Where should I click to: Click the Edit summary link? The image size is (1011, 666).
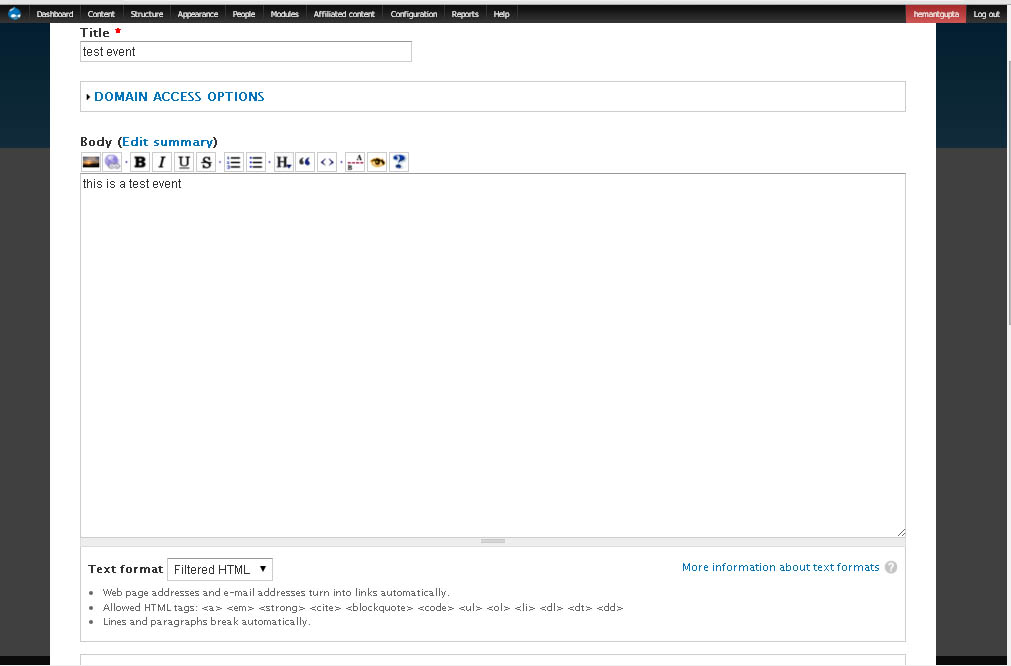(x=167, y=142)
